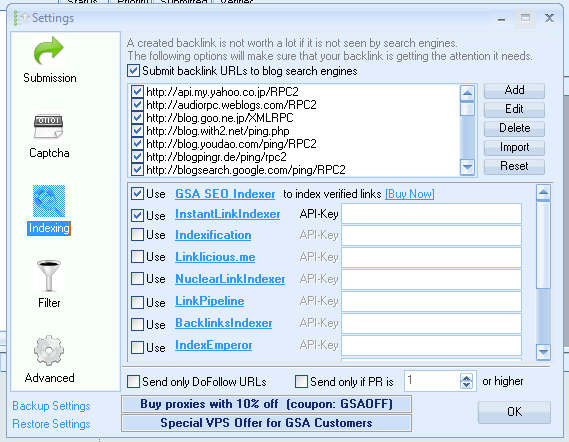Click ping URL list scroll-down arrow
This screenshot has height=442, width=569.
[x=467, y=167]
